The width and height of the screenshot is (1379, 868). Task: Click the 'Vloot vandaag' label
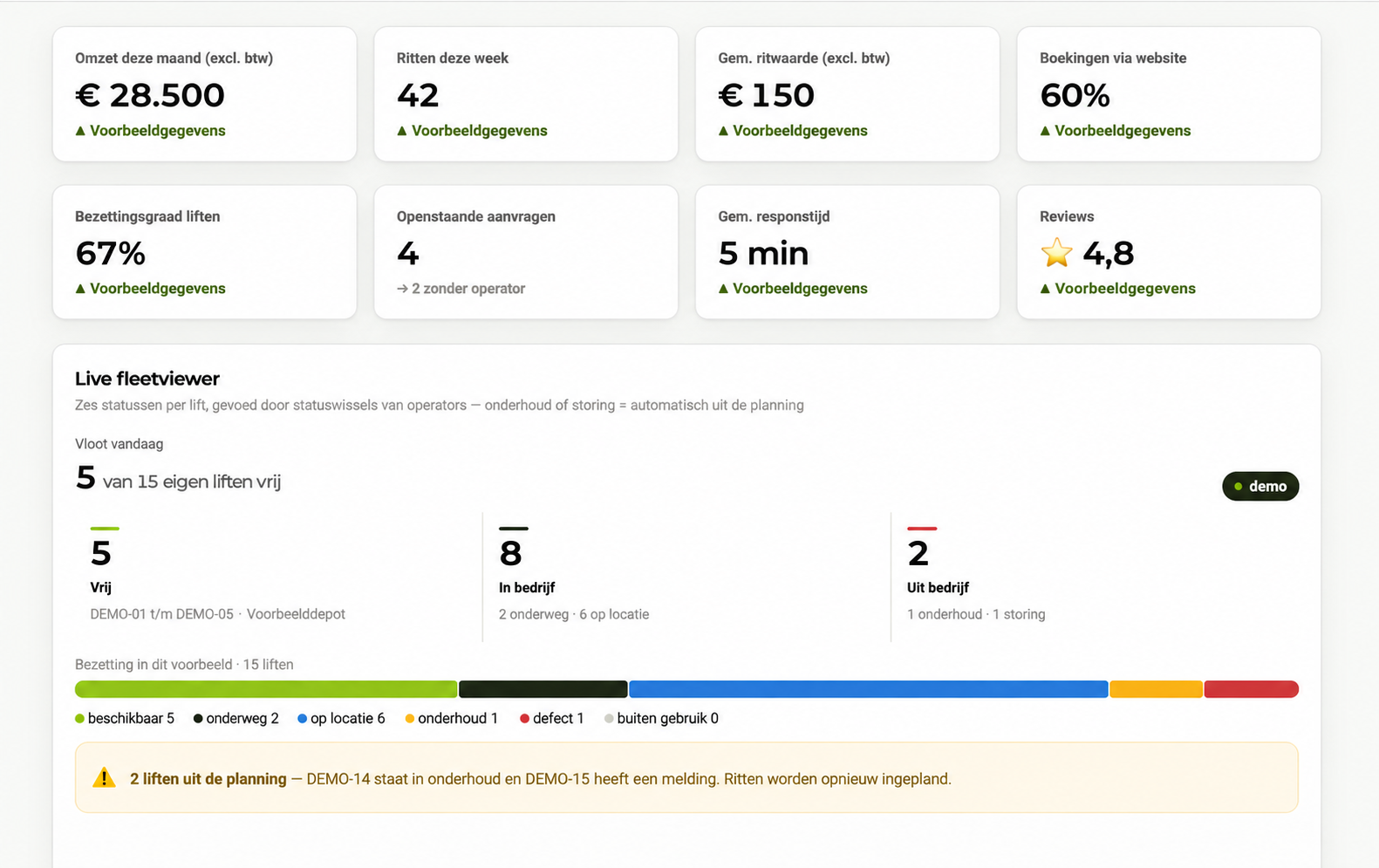119,444
